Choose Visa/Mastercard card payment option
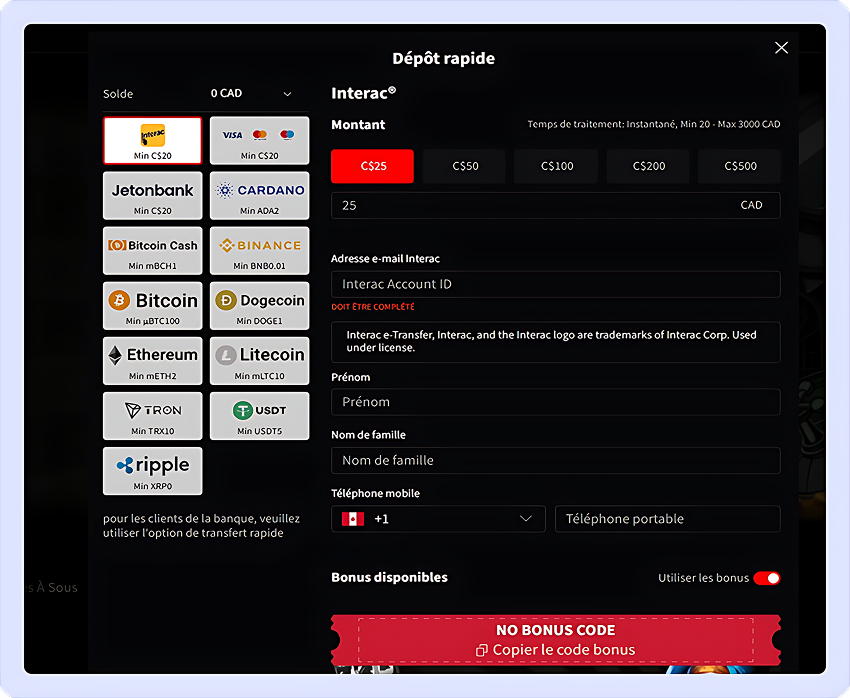The width and height of the screenshot is (850, 698). (x=259, y=140)
